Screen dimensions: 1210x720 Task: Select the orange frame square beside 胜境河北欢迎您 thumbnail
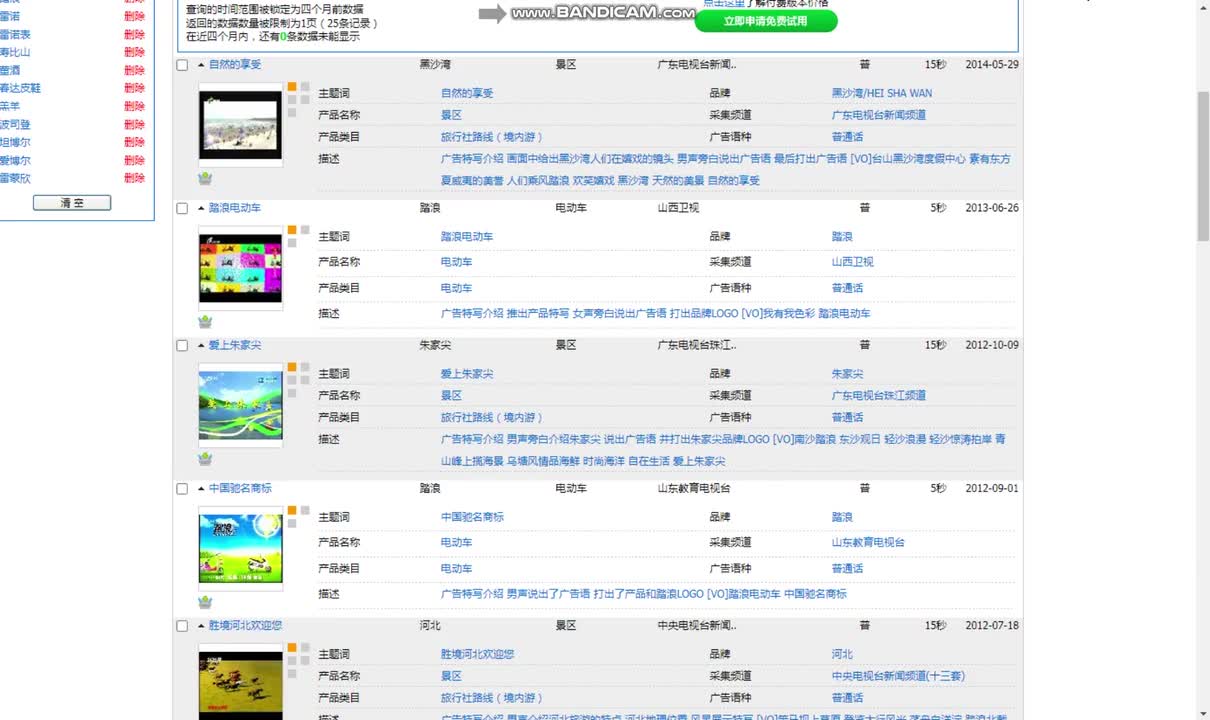coord(292,648)
